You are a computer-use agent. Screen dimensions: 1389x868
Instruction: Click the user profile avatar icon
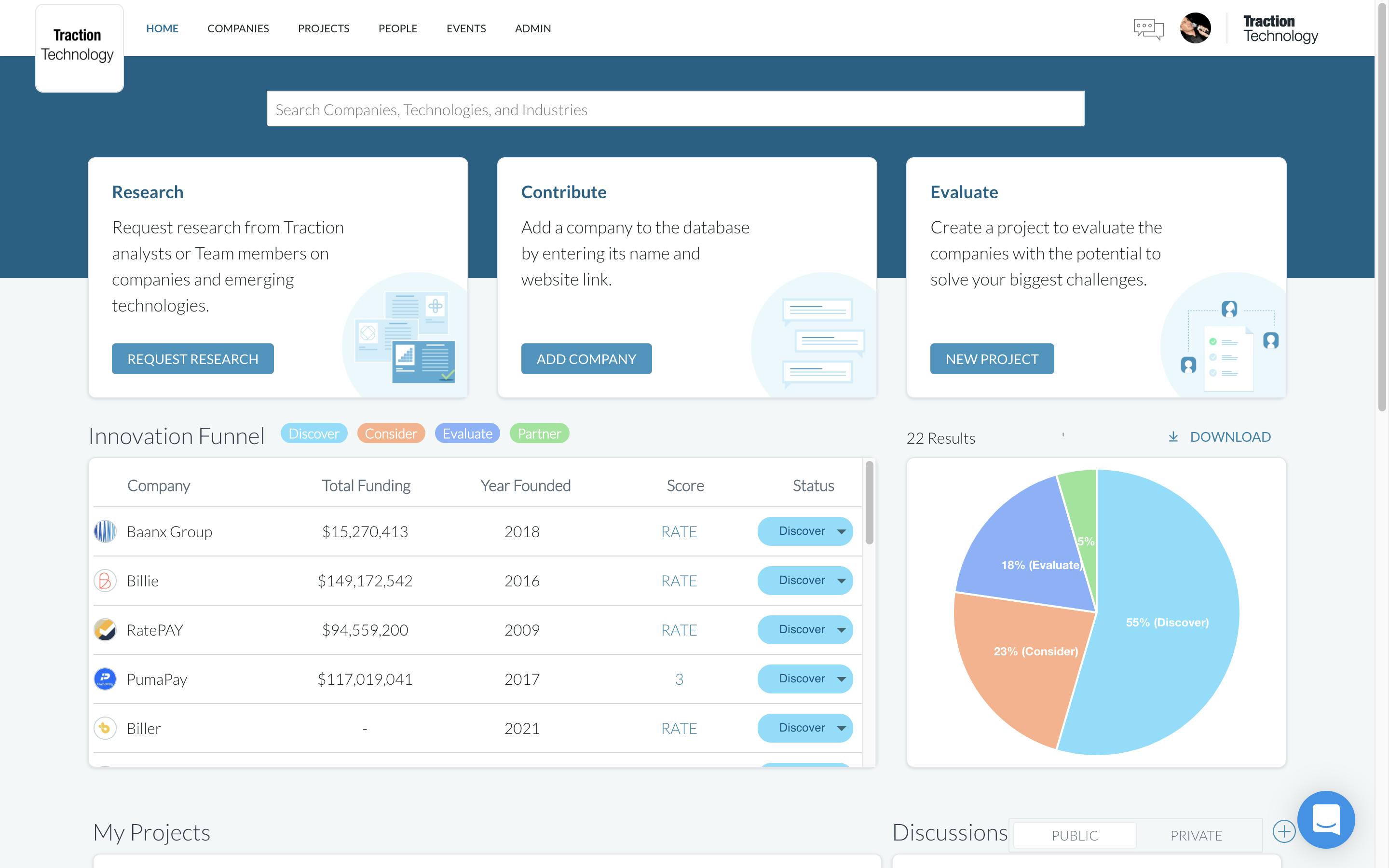[1196, 28]
